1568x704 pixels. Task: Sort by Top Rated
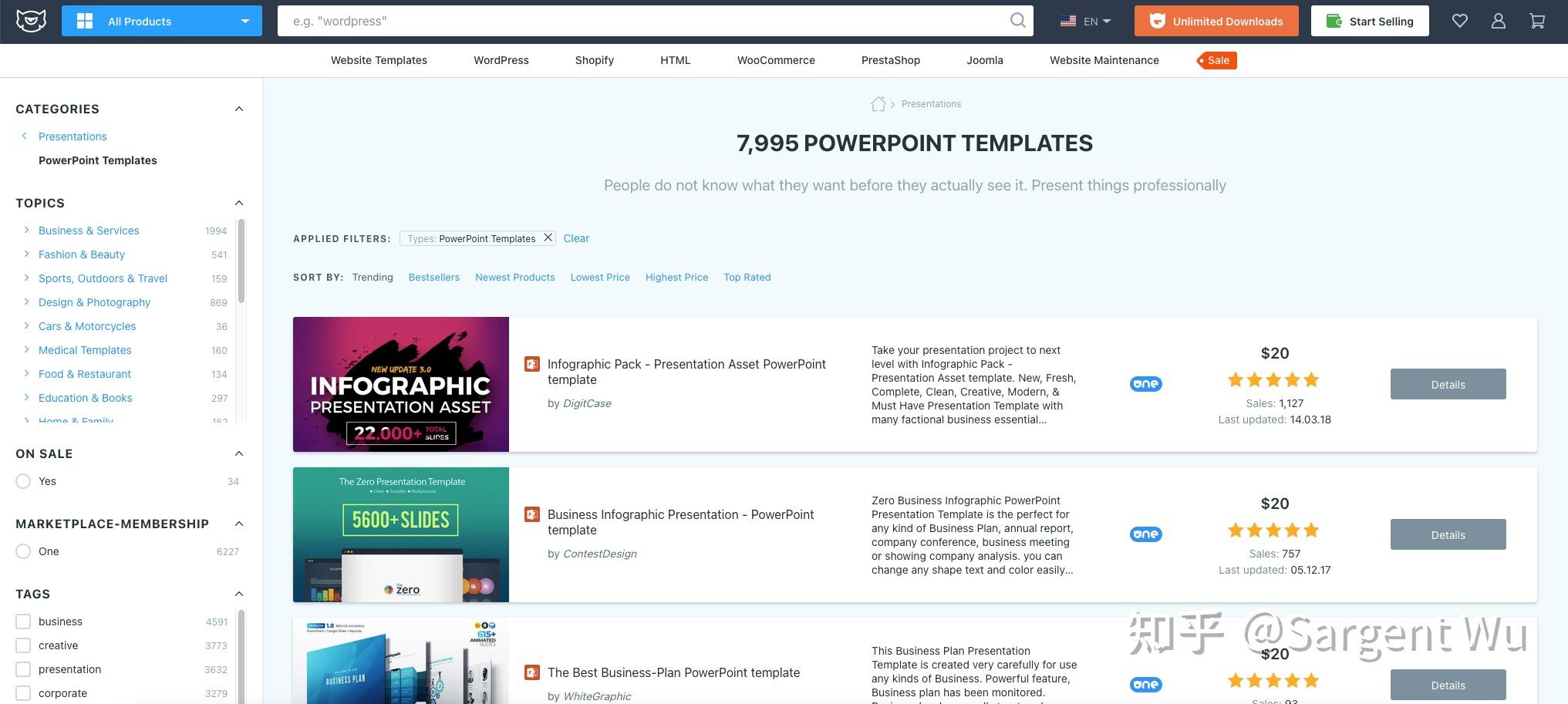click(x=747, y=277)
